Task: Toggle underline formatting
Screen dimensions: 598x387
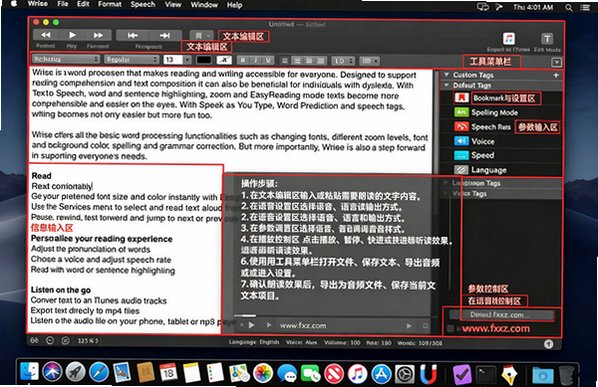Action: click(x=268, y=60)
